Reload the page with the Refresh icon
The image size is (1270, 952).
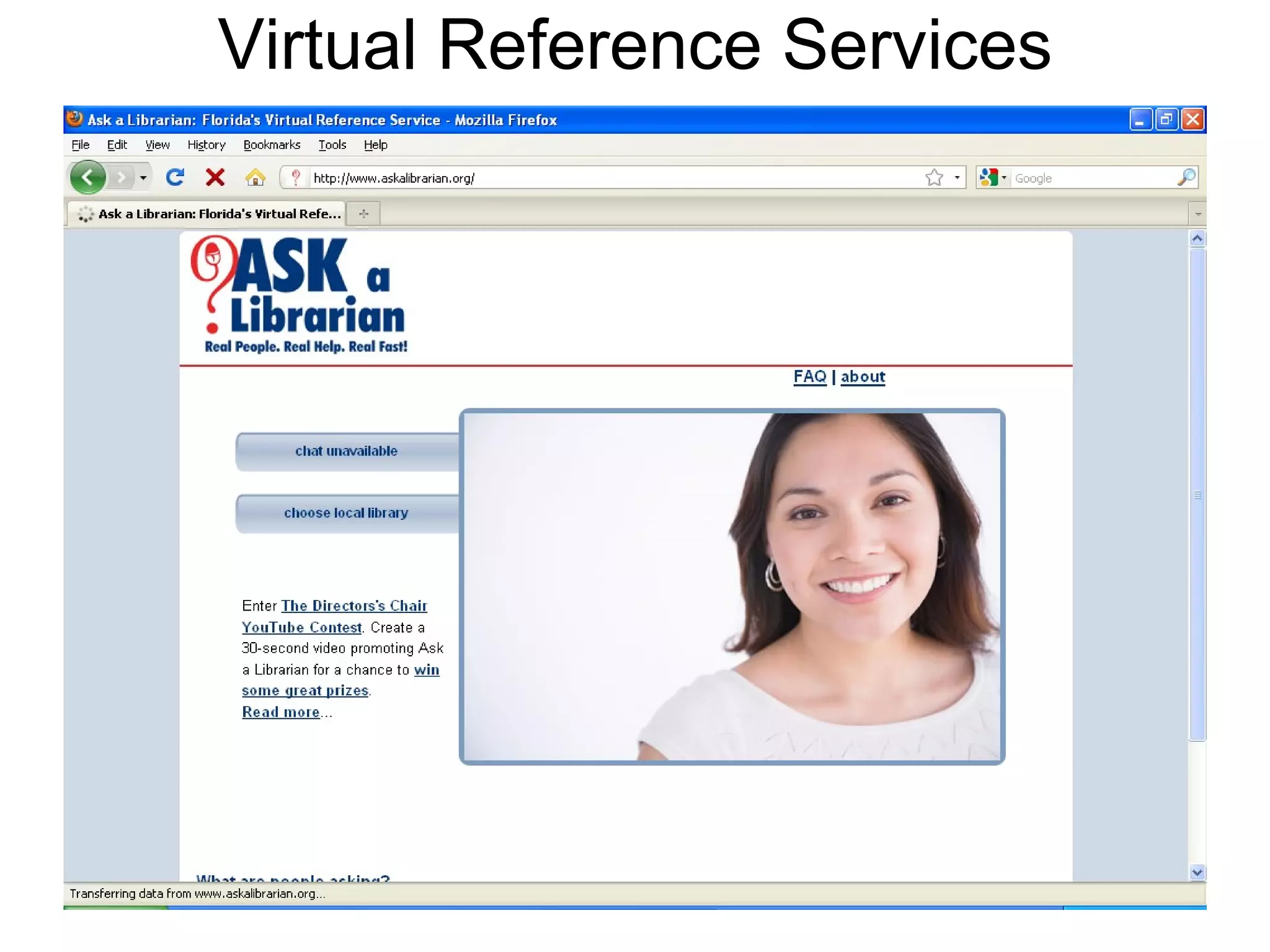[x=175, y=178]
